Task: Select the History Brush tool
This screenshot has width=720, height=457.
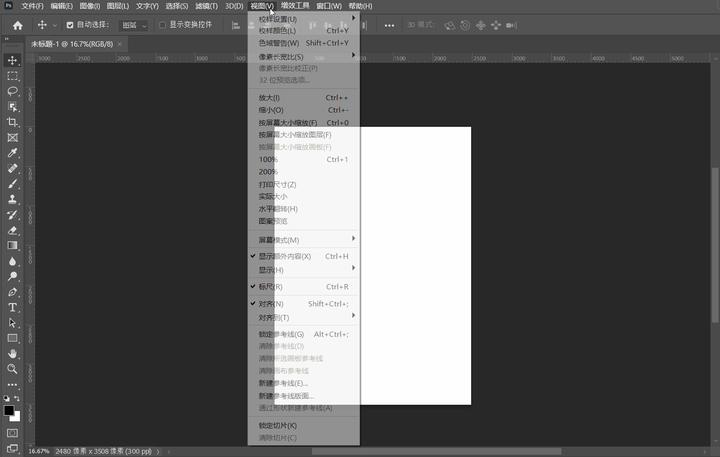Action: (12, 215)
